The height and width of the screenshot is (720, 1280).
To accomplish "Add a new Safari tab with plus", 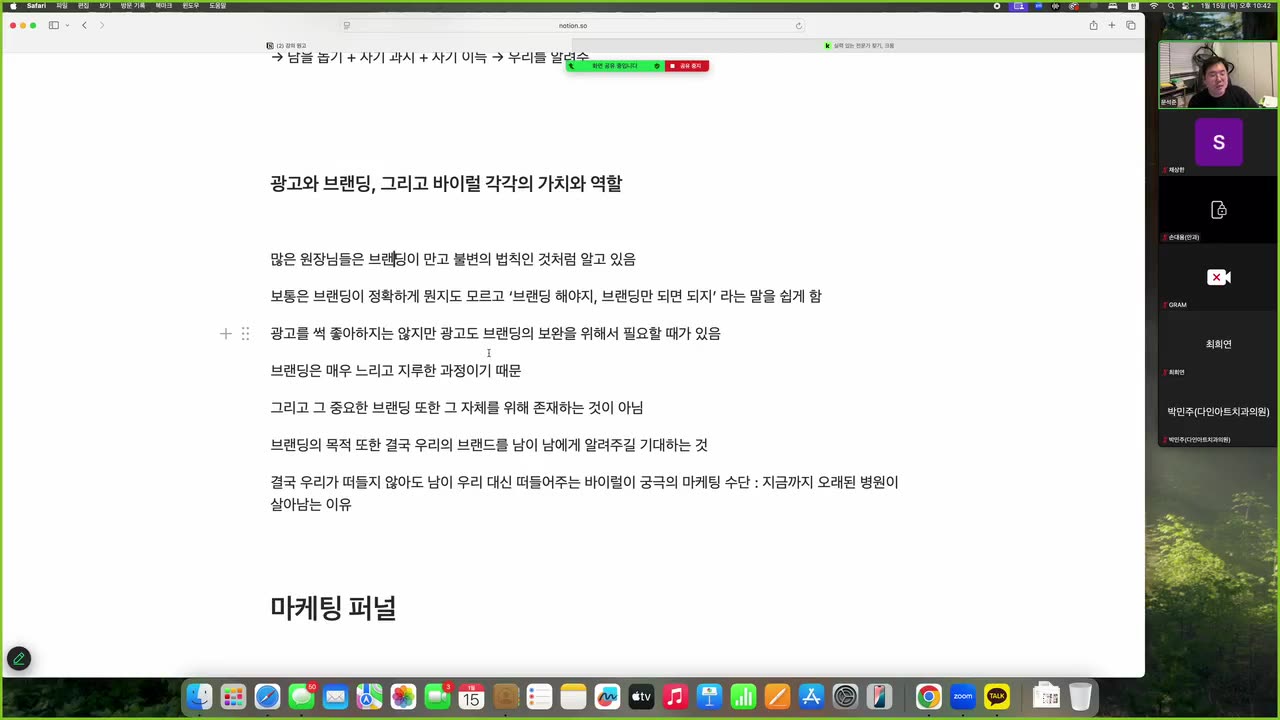I will 1111,25.
